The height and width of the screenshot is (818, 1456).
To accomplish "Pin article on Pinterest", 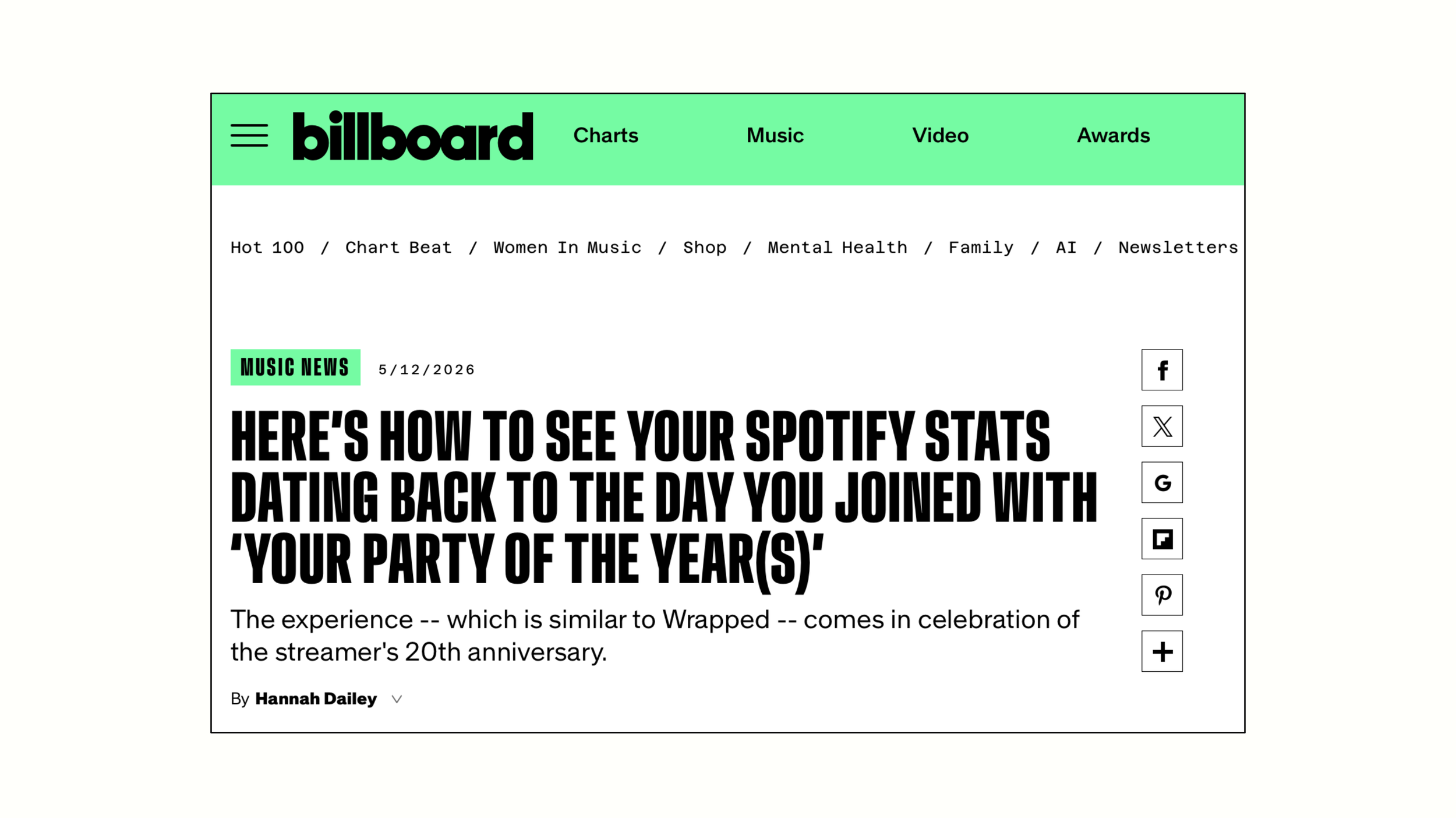I will (x=1162, y=595).
